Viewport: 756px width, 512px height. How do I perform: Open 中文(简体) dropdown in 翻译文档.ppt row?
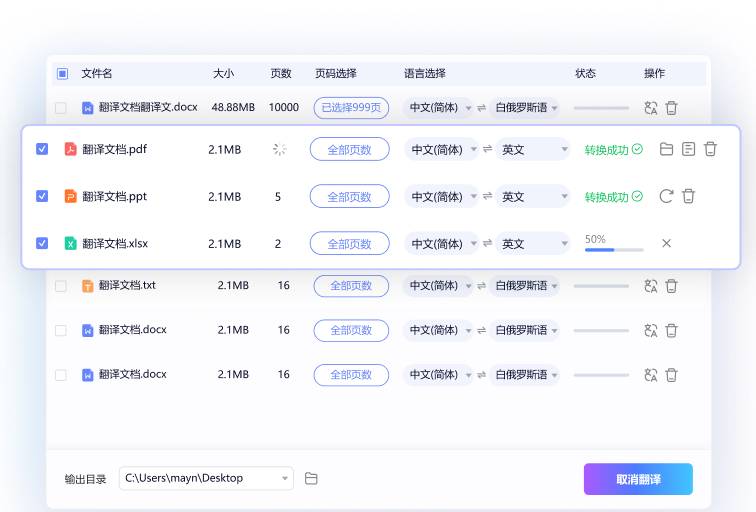(442, 197)
